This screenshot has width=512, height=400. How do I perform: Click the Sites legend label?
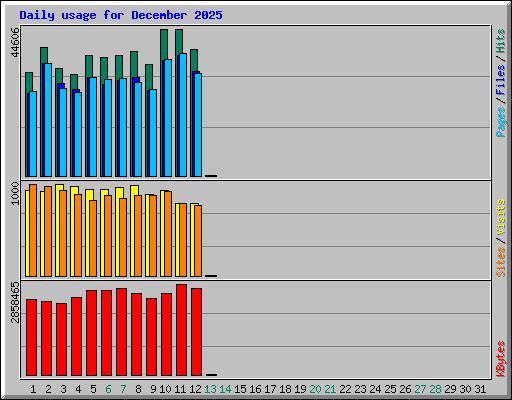[x=501, y=262]
